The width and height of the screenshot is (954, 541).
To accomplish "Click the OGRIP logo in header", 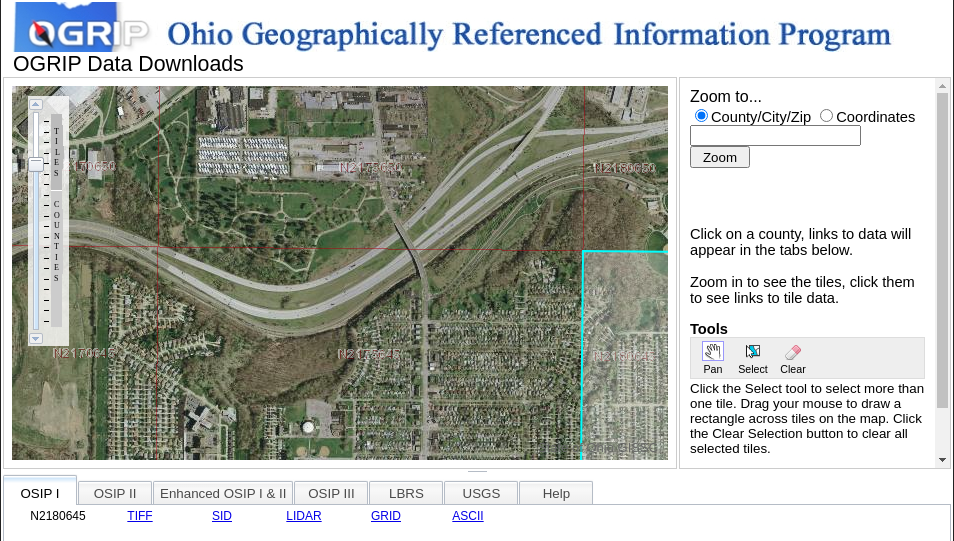I will pyautogui.click(x=82, y=32).
